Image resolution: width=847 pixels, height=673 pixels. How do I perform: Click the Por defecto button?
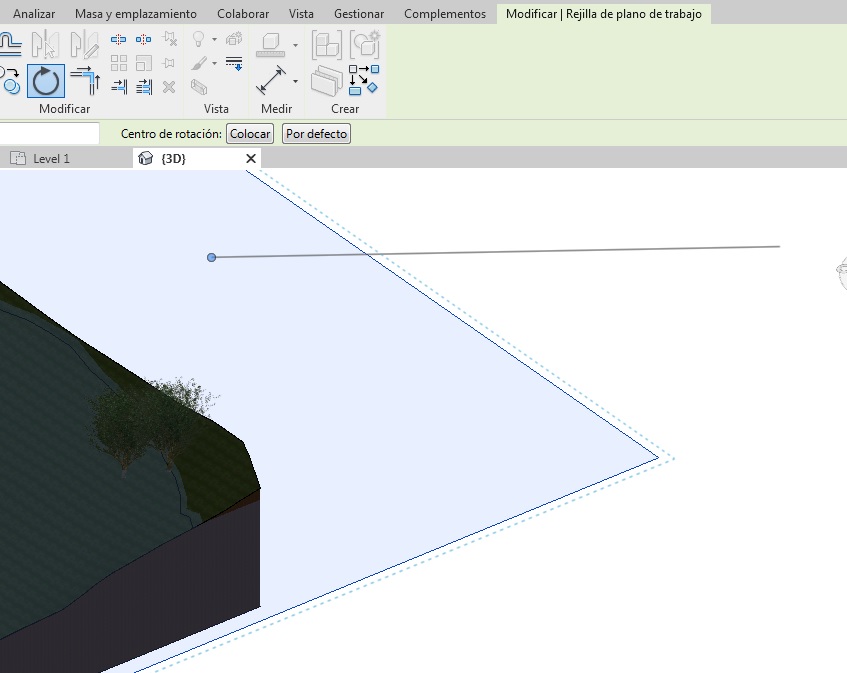316,134
